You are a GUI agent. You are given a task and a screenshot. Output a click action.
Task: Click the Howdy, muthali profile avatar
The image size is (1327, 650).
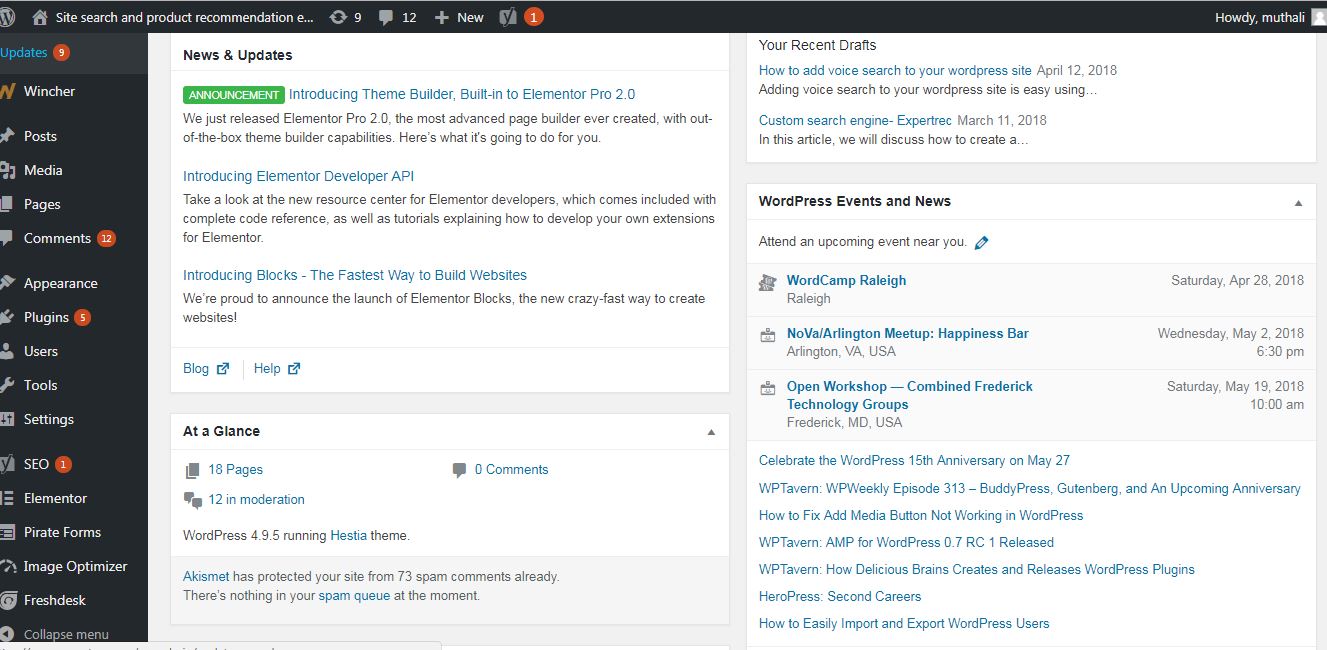coord(1318,16)
